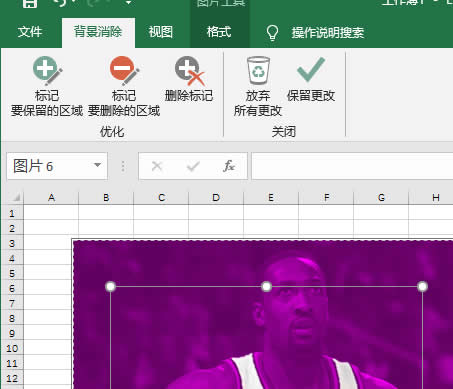Select column G header

pyautogui.click(x=381, y=198)
